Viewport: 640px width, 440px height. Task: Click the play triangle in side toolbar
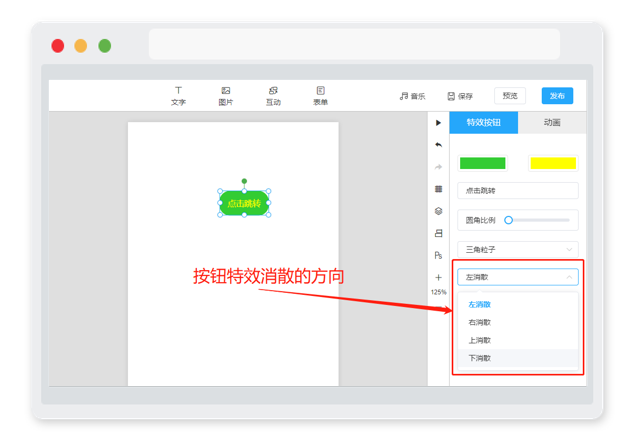(438, 122)
